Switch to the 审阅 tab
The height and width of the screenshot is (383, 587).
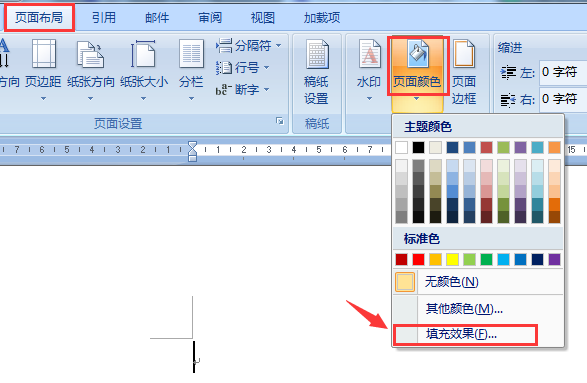coord(210,18)
